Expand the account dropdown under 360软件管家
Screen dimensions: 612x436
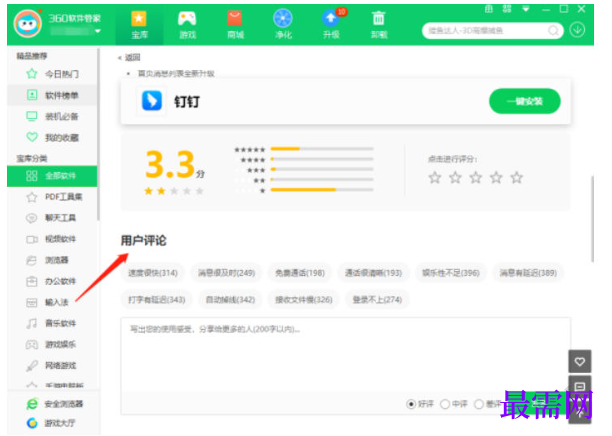(x=98, y=31)
